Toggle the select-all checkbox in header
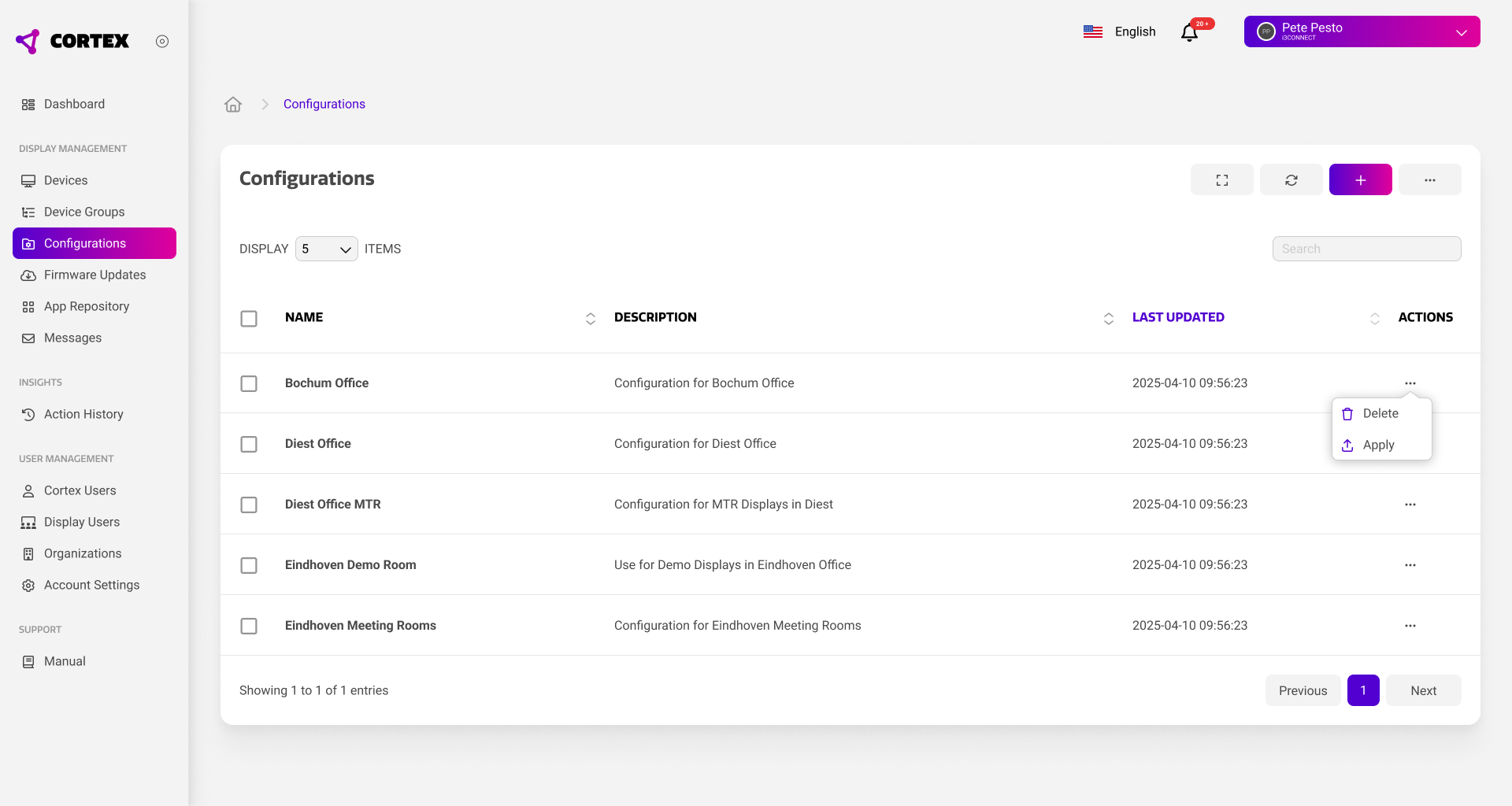The image size is (1512, 806). pyautogui.click(x=249, y=319)
